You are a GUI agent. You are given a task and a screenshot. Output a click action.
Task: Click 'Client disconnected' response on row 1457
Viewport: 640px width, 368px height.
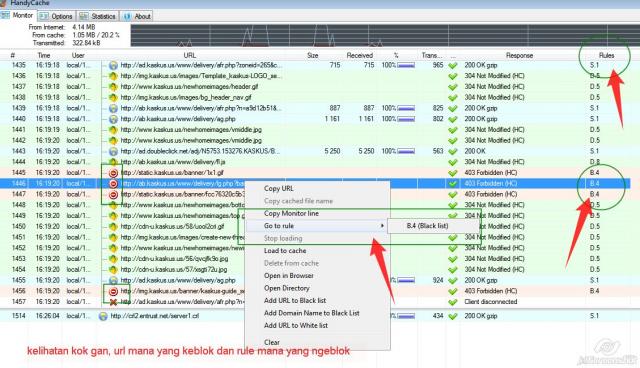pyautogui.click(x=491, y=302)
